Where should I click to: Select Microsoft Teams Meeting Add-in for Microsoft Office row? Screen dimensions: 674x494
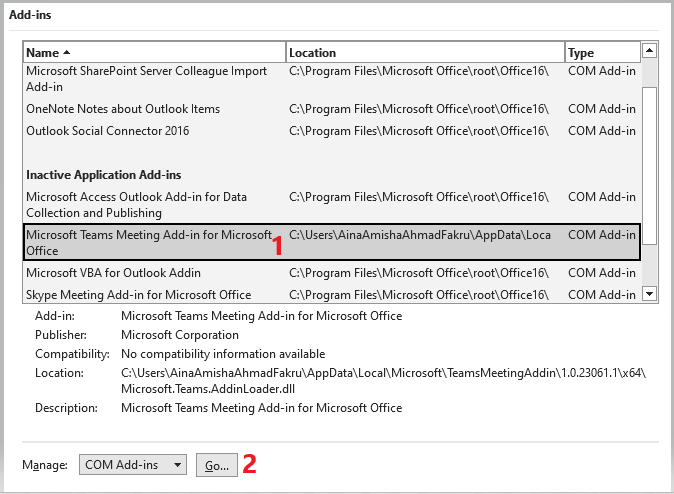pyautogui.click(x=332, y=242)
